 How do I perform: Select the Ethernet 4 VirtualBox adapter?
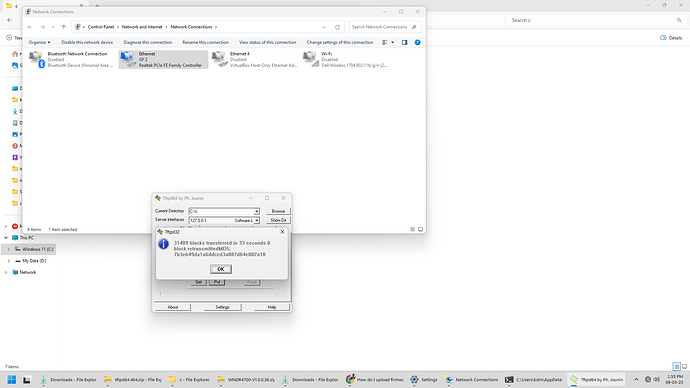(254, 59)
